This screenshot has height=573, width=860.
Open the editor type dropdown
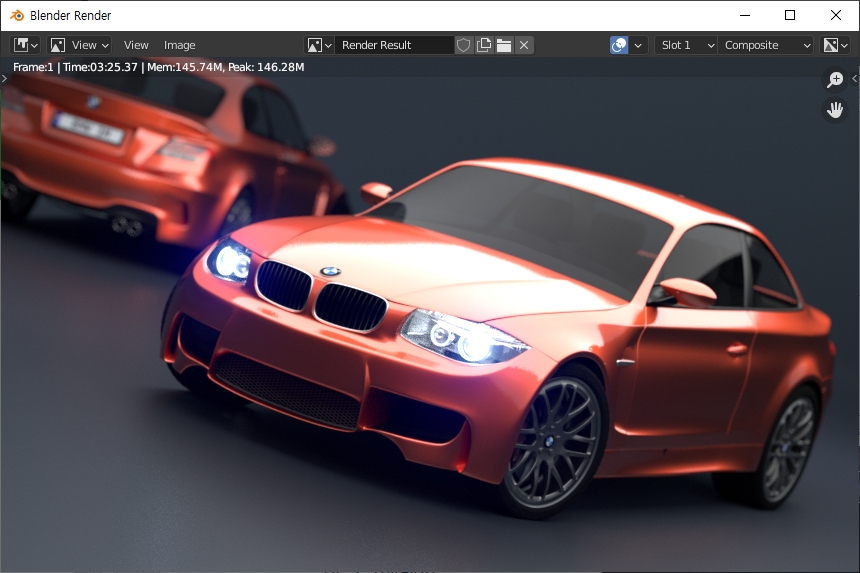25,45
